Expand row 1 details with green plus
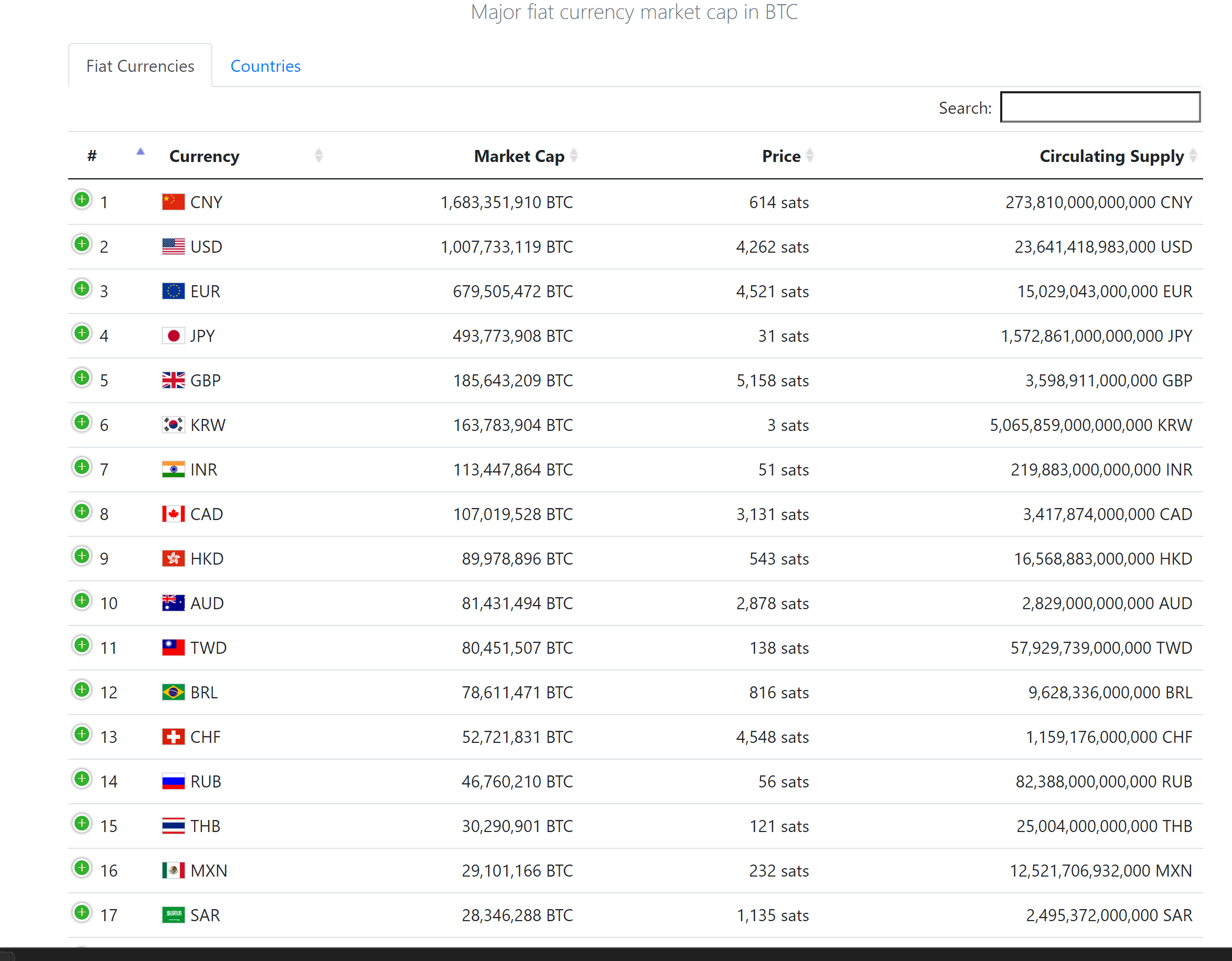 82,200
